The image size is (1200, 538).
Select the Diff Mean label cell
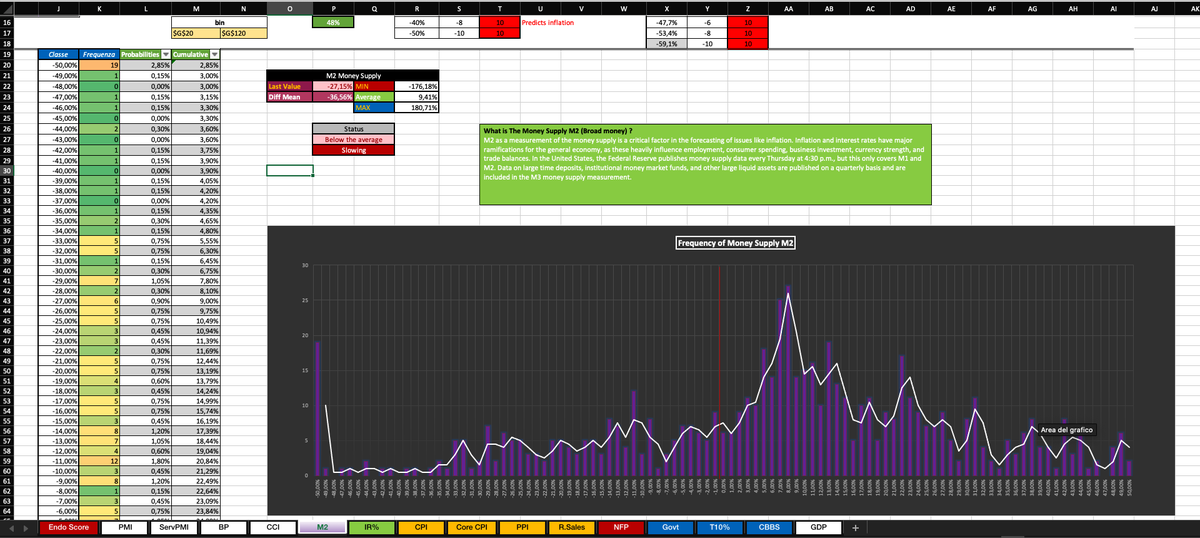click(289, 97)
